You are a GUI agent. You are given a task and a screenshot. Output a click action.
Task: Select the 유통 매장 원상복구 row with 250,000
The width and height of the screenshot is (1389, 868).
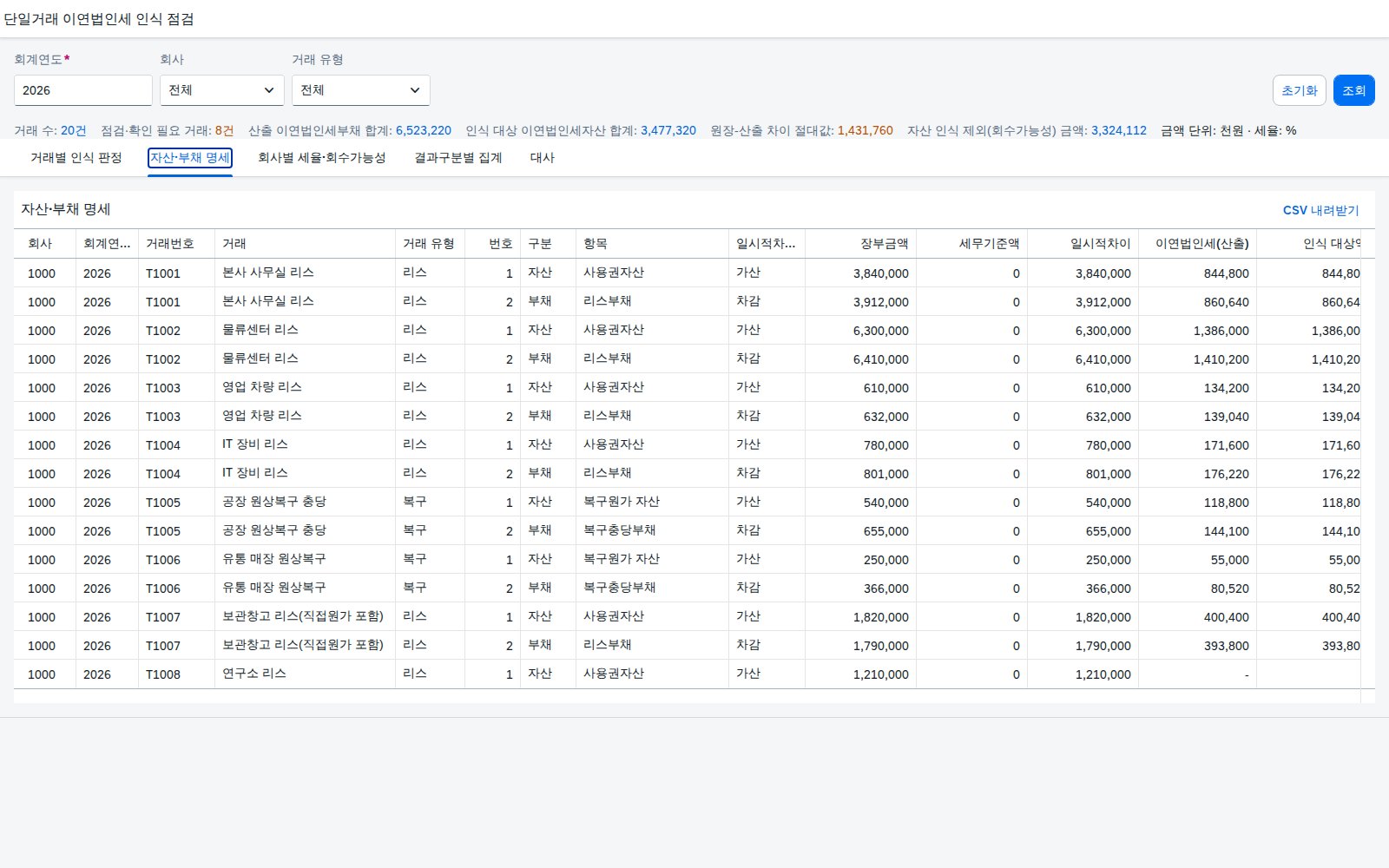(688, 559)
